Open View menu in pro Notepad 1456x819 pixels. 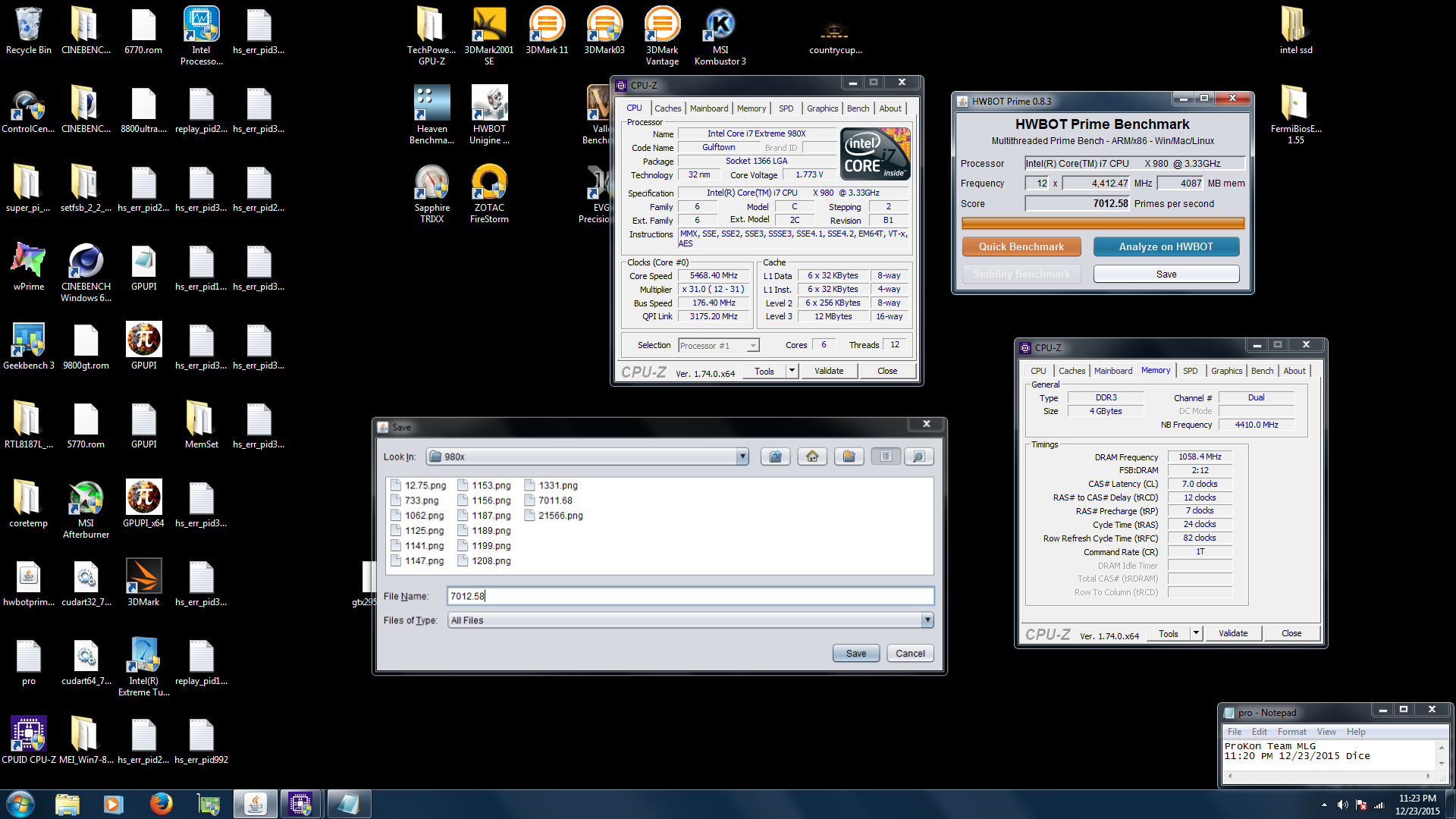pos(1326,732)
